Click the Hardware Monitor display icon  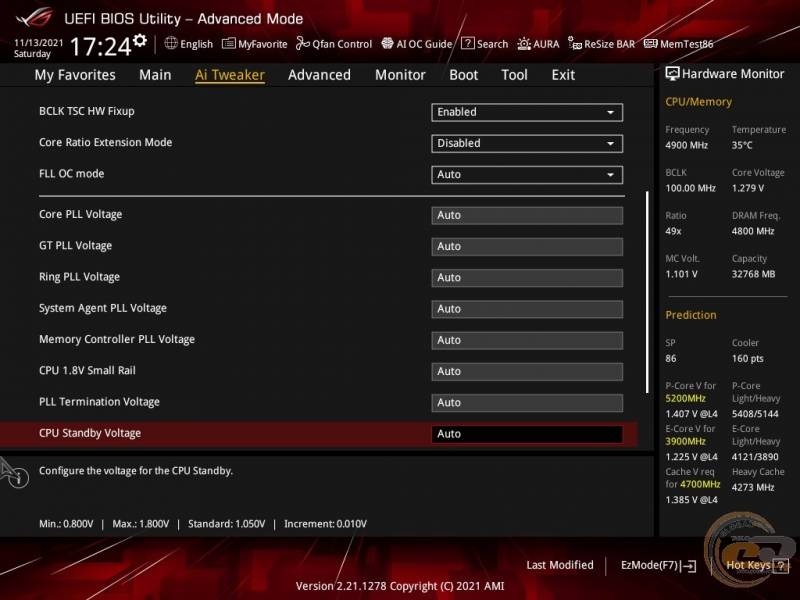[x=672, y=74]
